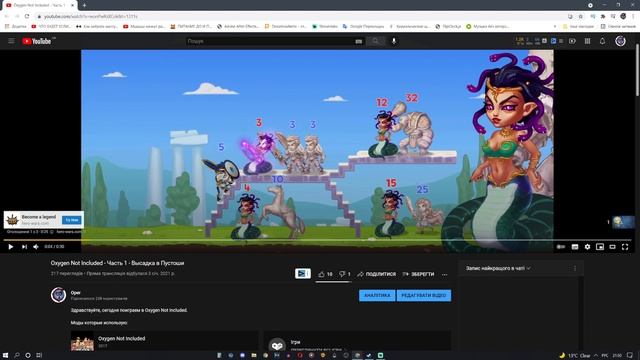Click ЗБЕРЕГТИ save button
Image resolution: width=640 pixels, height=360 pixels.
[x=418, y=274]
